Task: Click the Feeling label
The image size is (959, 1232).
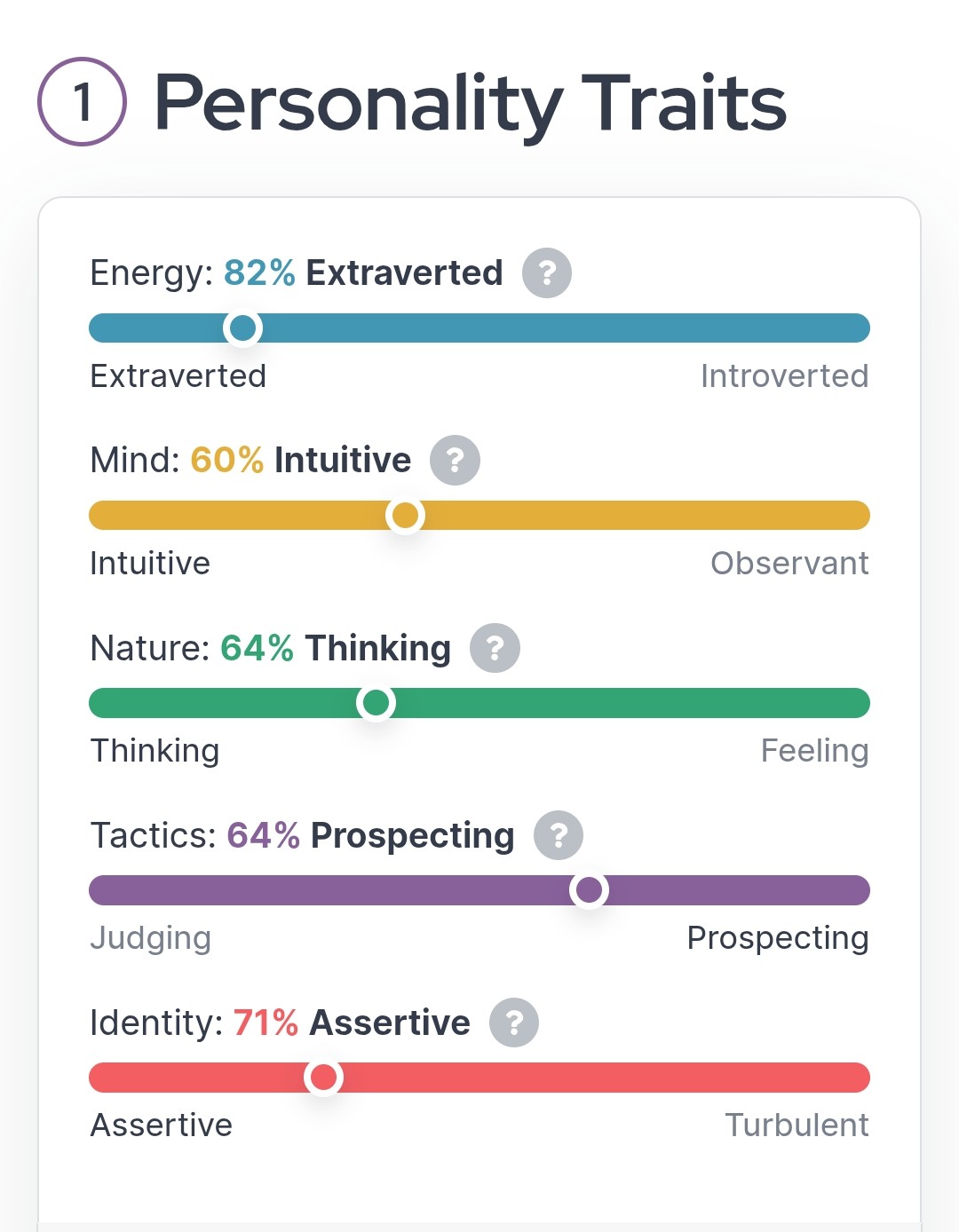Action: click(815, 751)
